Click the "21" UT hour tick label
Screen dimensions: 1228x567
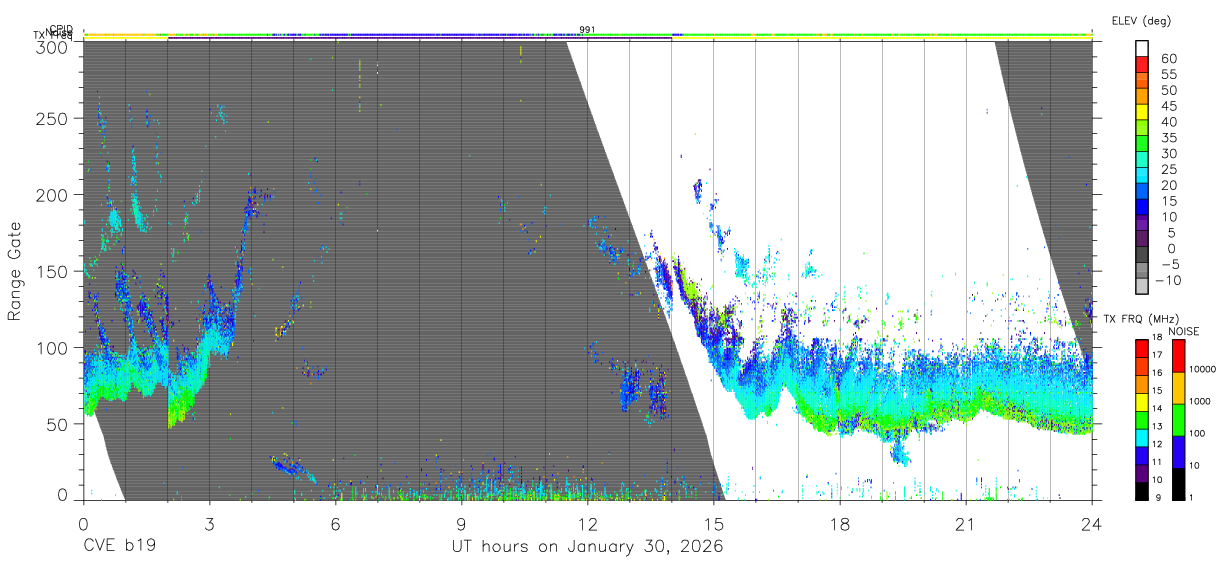966,523
